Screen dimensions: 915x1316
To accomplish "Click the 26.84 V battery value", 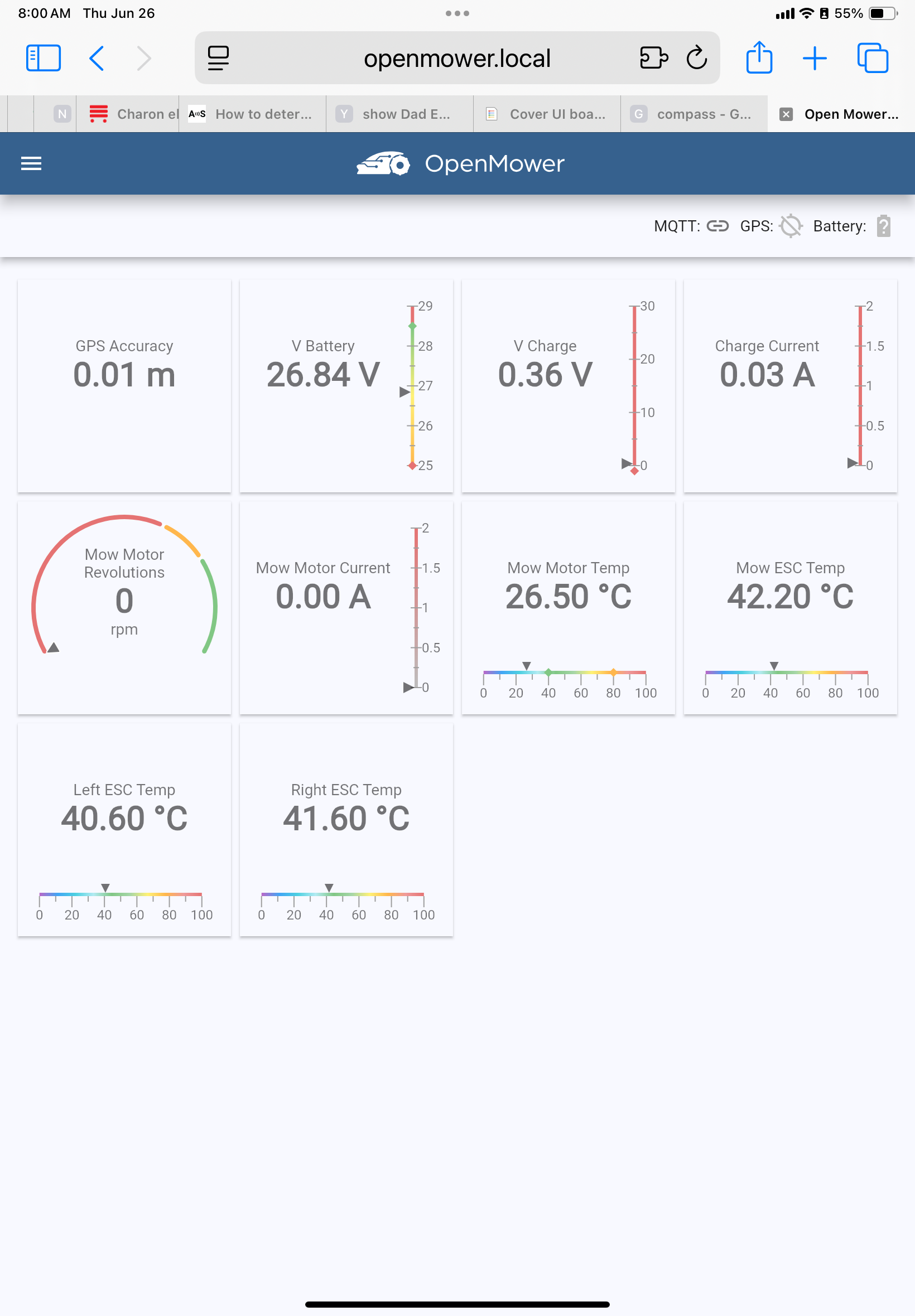I will 324,375.
